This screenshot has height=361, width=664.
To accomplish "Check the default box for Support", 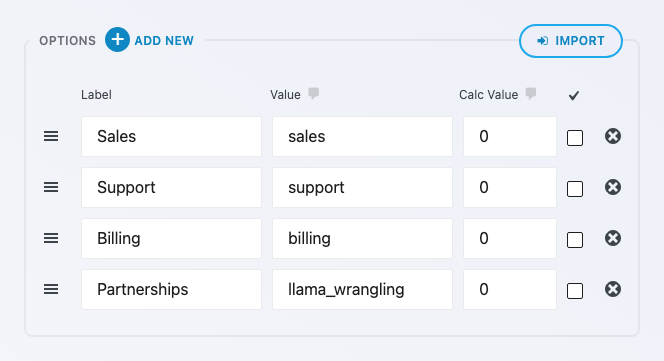I will [575, 189].
